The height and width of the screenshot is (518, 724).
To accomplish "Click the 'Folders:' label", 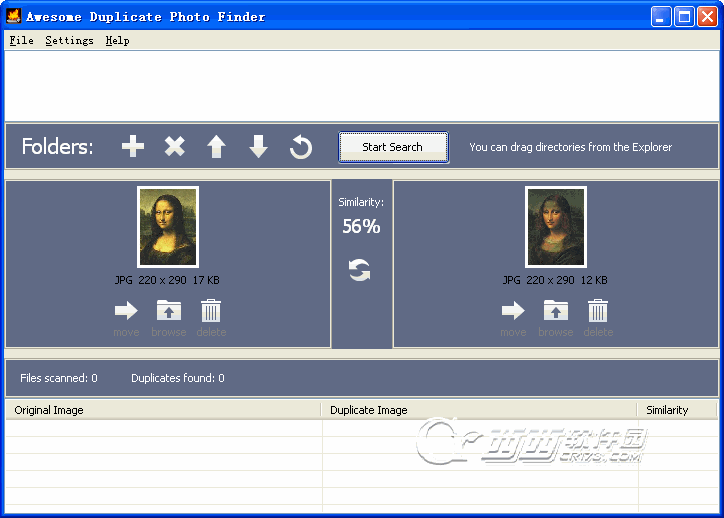I will [57, 146].
